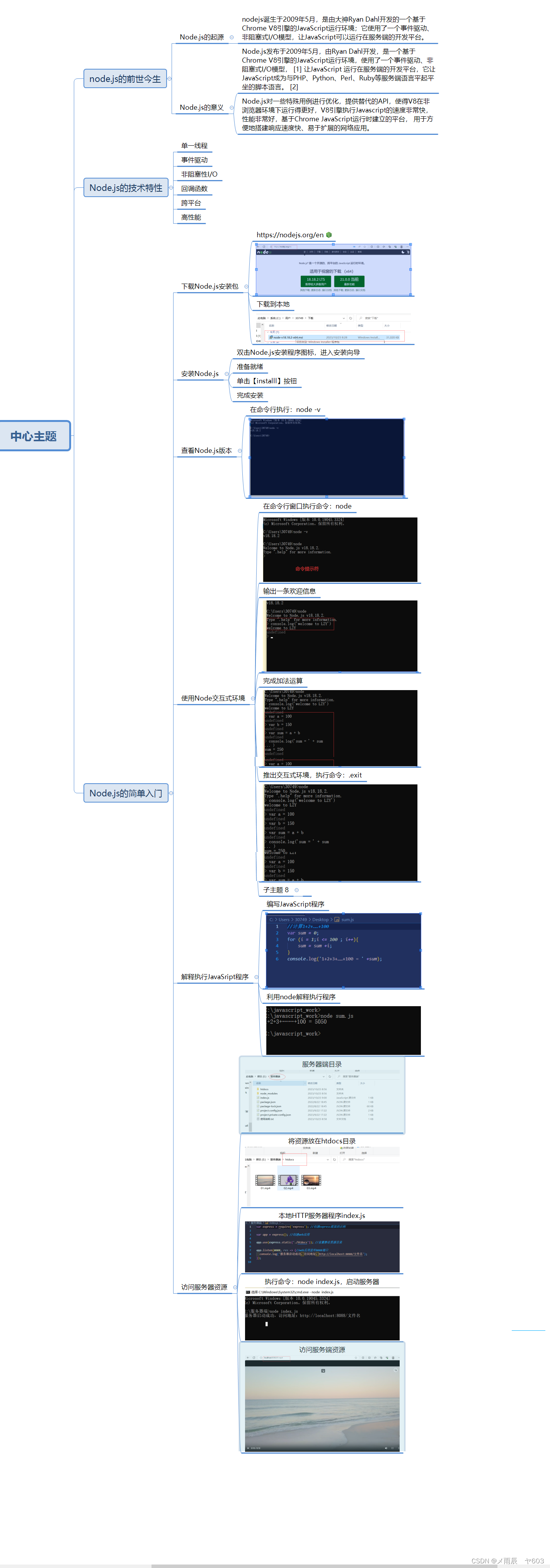Select the 非阻塞性I/O node
Screen dimensions: 550x1568
click(x=199, y=174)
